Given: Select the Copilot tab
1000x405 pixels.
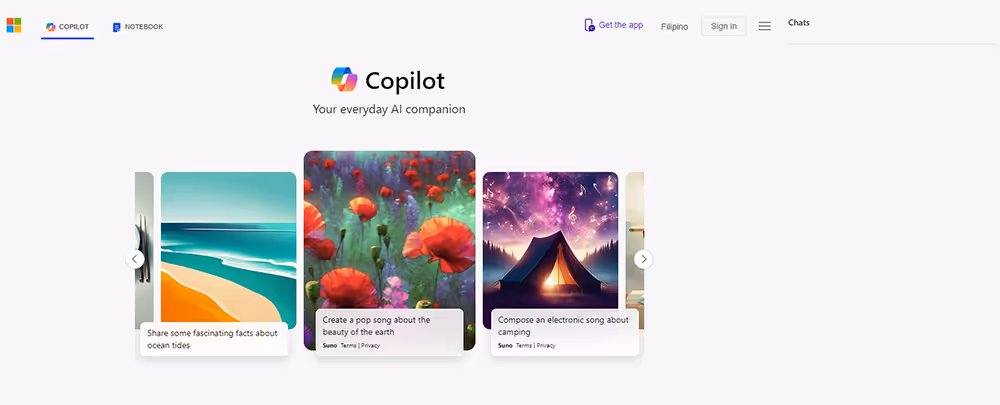Looking at the screenshot, I should click(x=68, y=27).
